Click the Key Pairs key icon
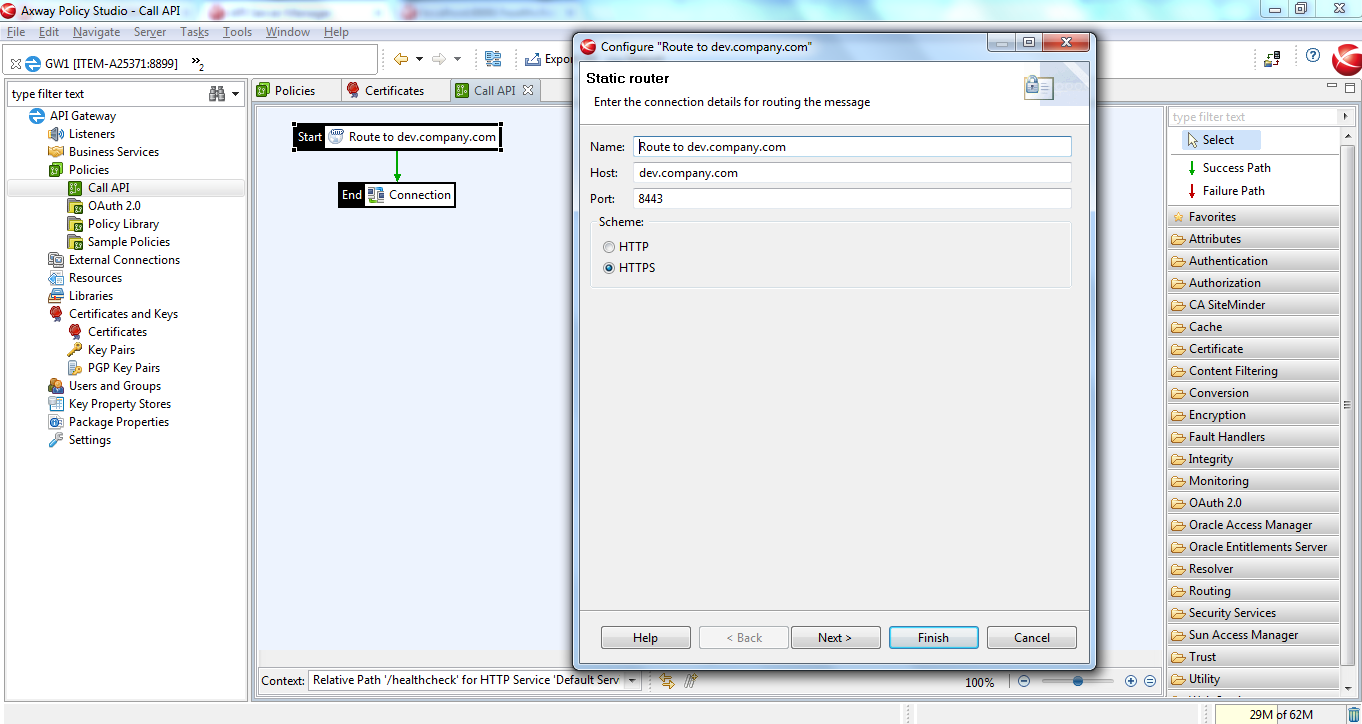 [x=75, y=350]
